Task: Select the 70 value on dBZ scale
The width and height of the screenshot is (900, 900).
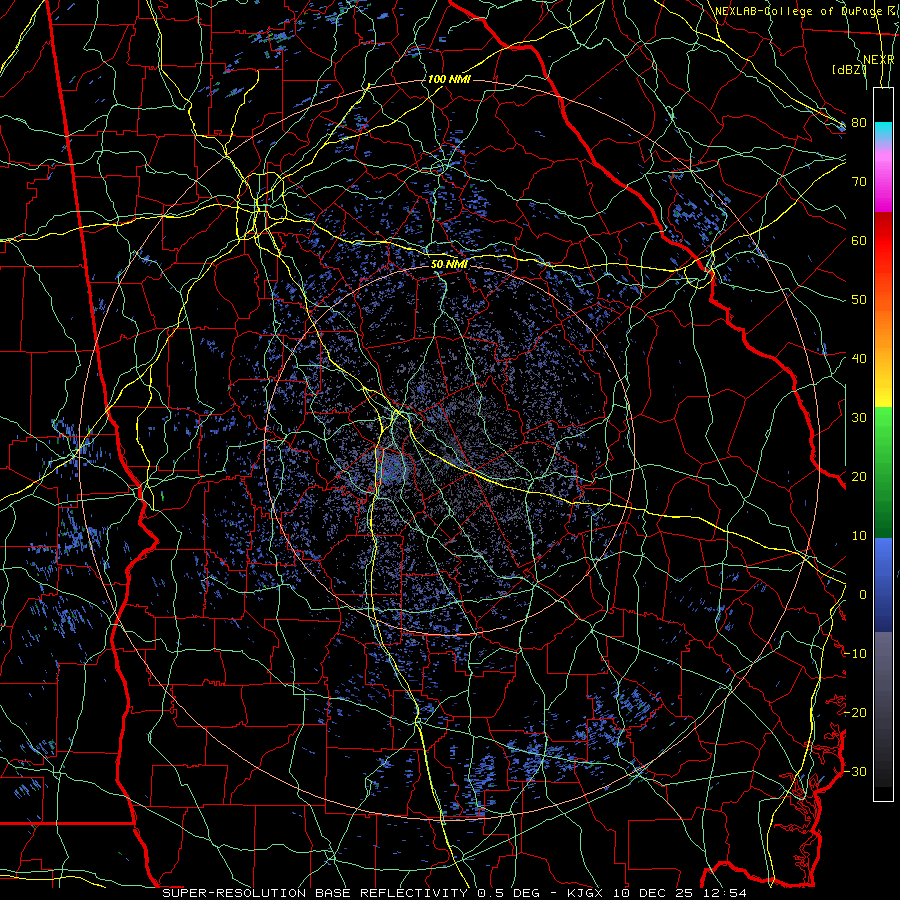Action: [859, 181]
